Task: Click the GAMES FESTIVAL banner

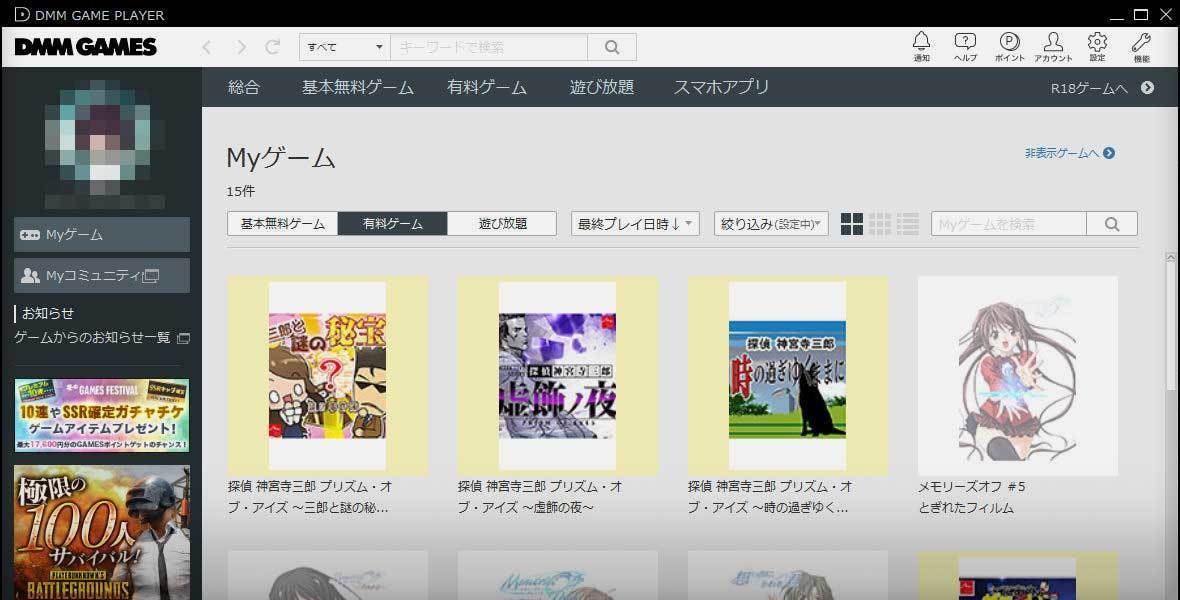Action: [x=102, y=415]
